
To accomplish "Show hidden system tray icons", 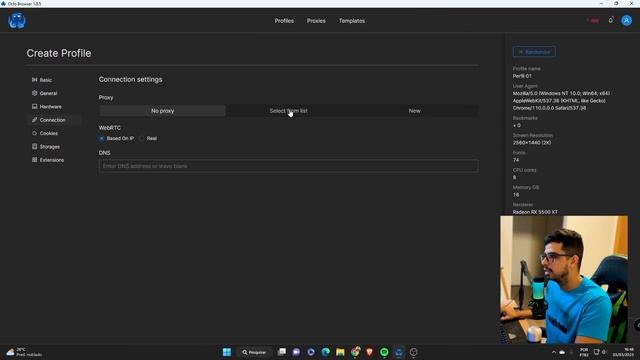I will pyautogui.click(x=554, y=352).
